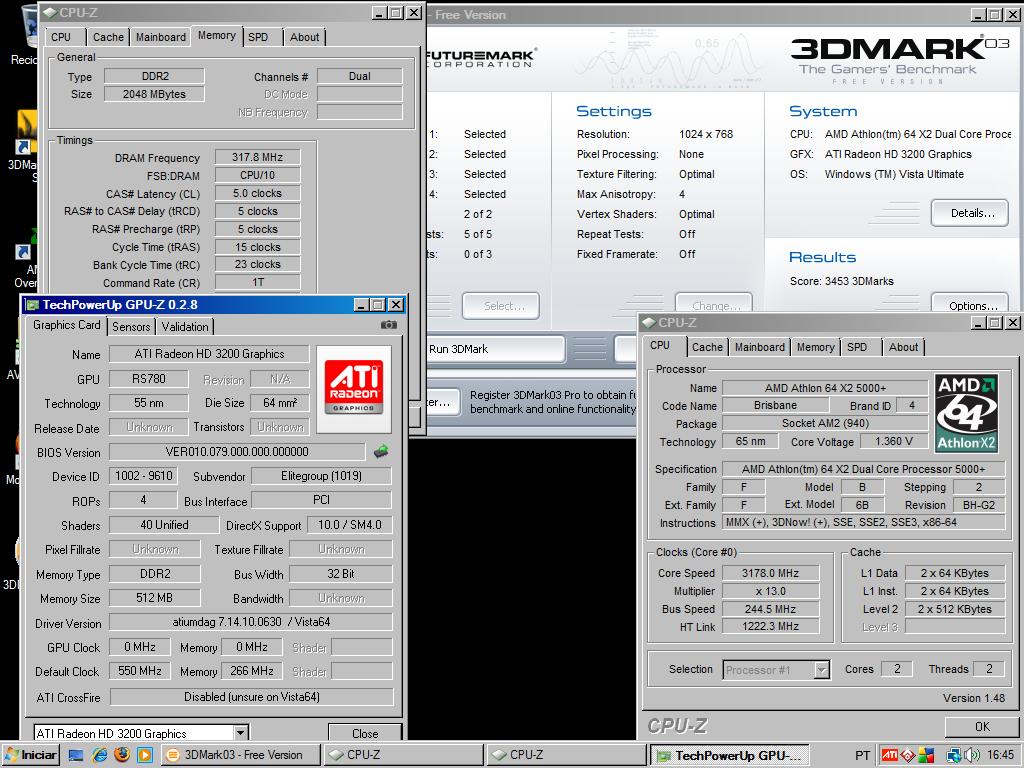Switch to TechPowerUp GPU-Z taskbar button
The height and width of the screenshot is (768, 1024).
pyautogui.click(x=730, y=755)
